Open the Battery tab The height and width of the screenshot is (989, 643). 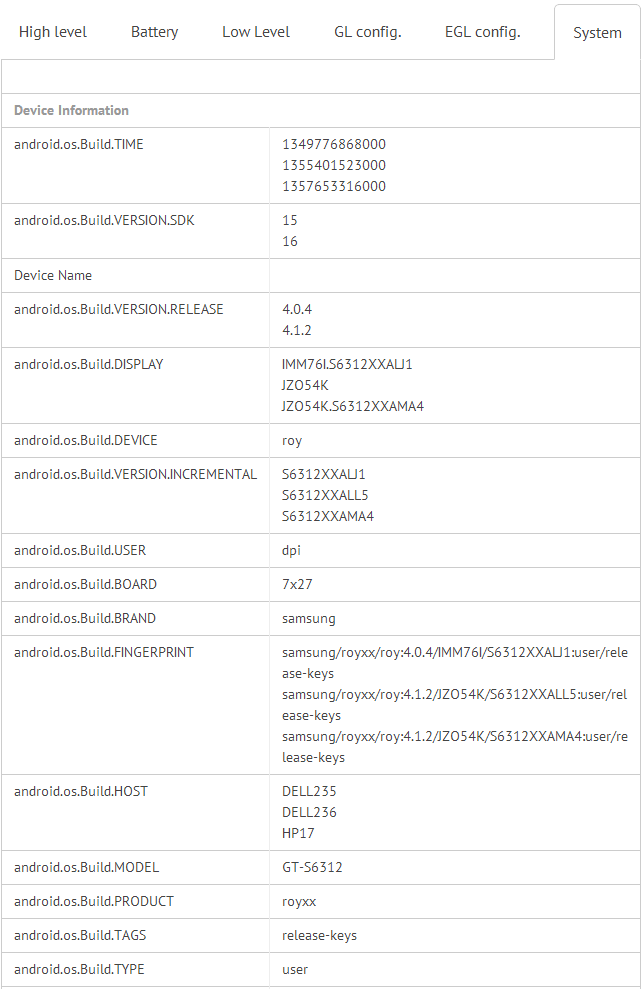155,32
